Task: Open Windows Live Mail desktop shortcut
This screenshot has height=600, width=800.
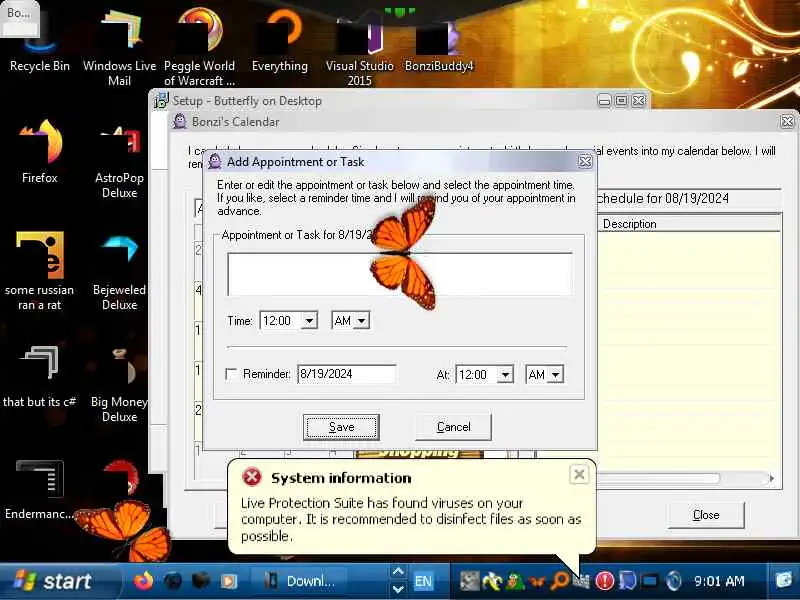Action: point(119,48)
